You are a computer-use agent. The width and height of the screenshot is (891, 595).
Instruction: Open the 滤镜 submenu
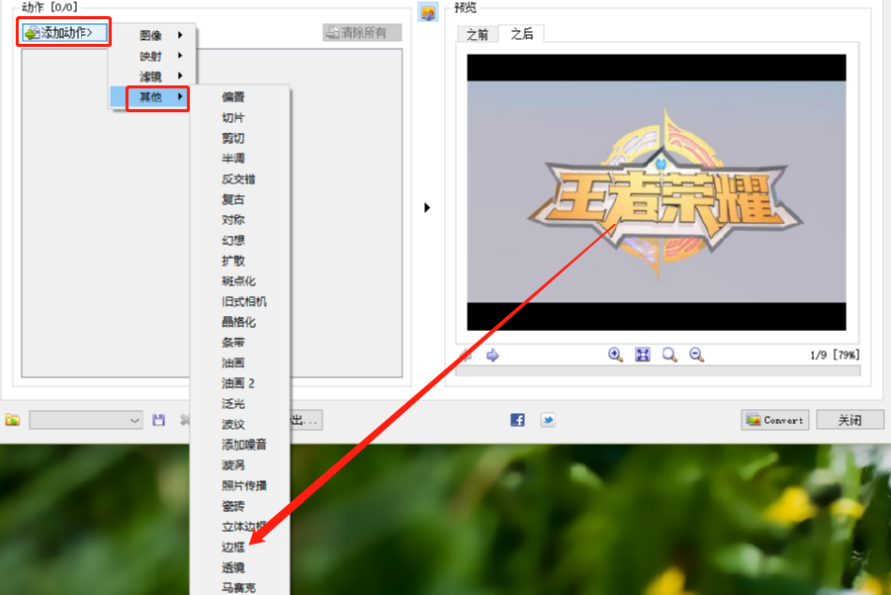(x=153, y=76)
